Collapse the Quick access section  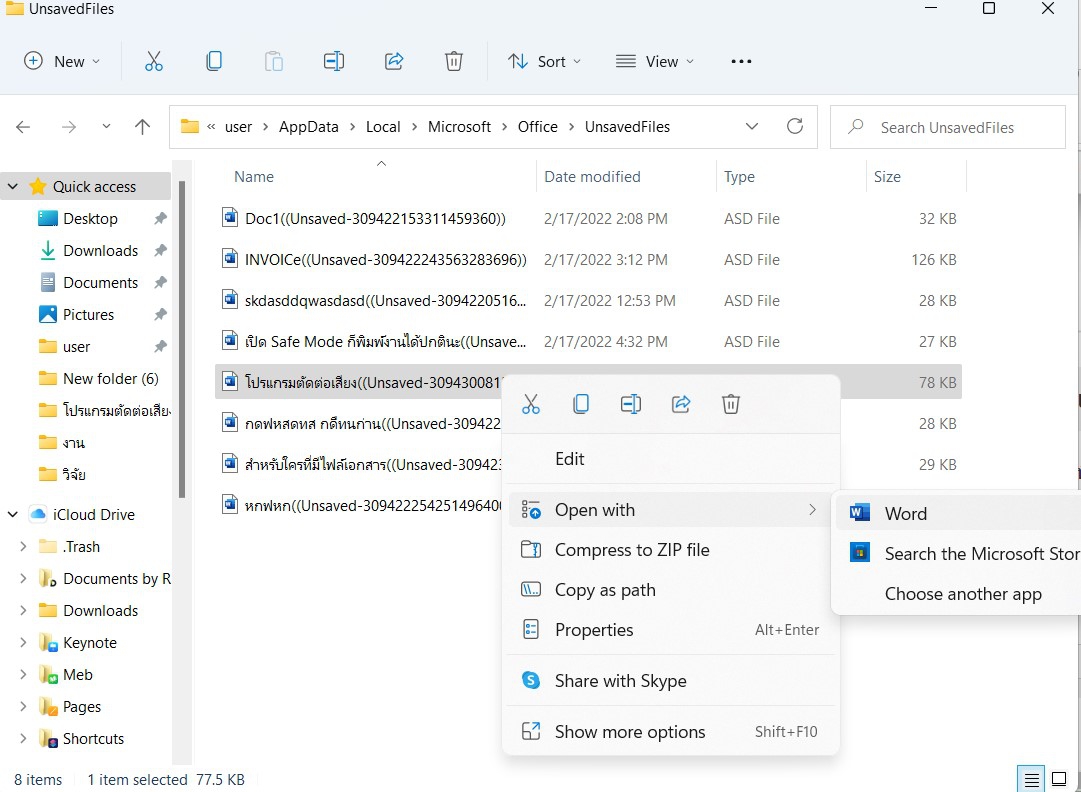[13, 186]
